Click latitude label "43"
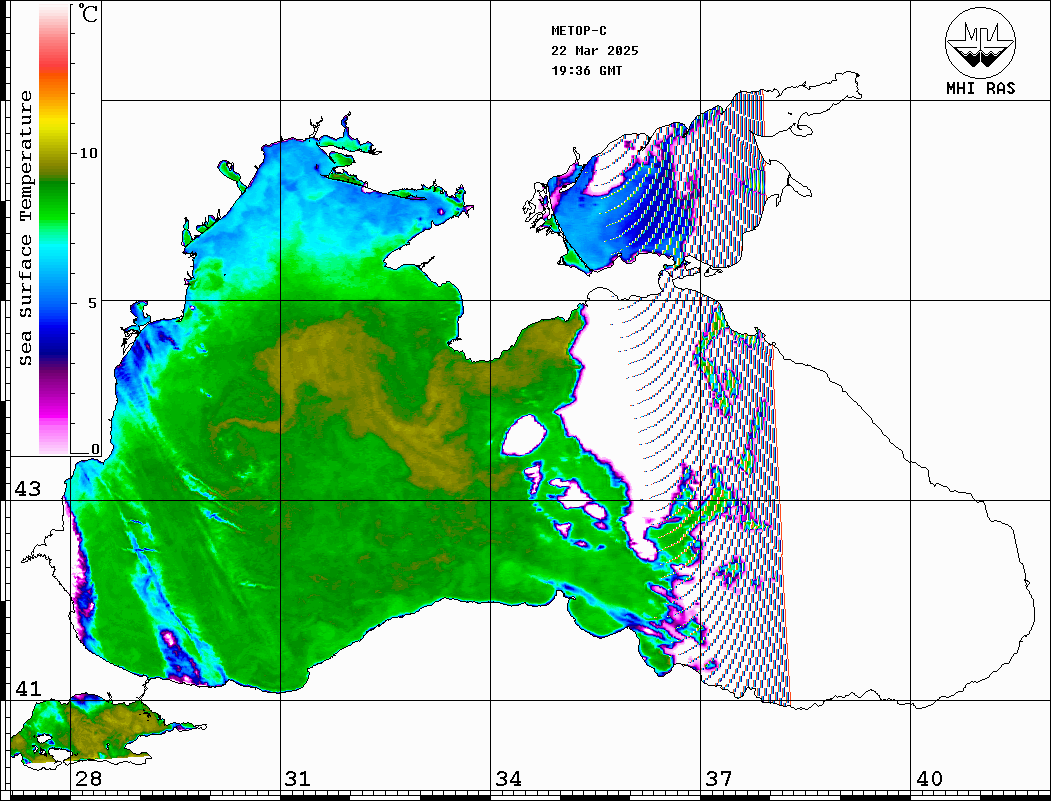 coord(27,489)
